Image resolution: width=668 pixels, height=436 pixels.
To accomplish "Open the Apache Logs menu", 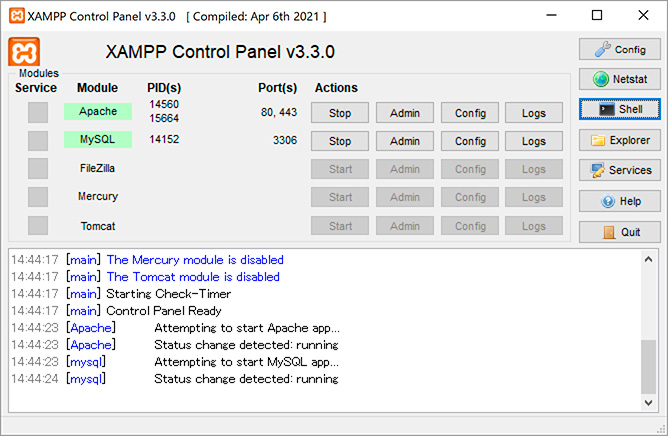I will pos(534,113).
